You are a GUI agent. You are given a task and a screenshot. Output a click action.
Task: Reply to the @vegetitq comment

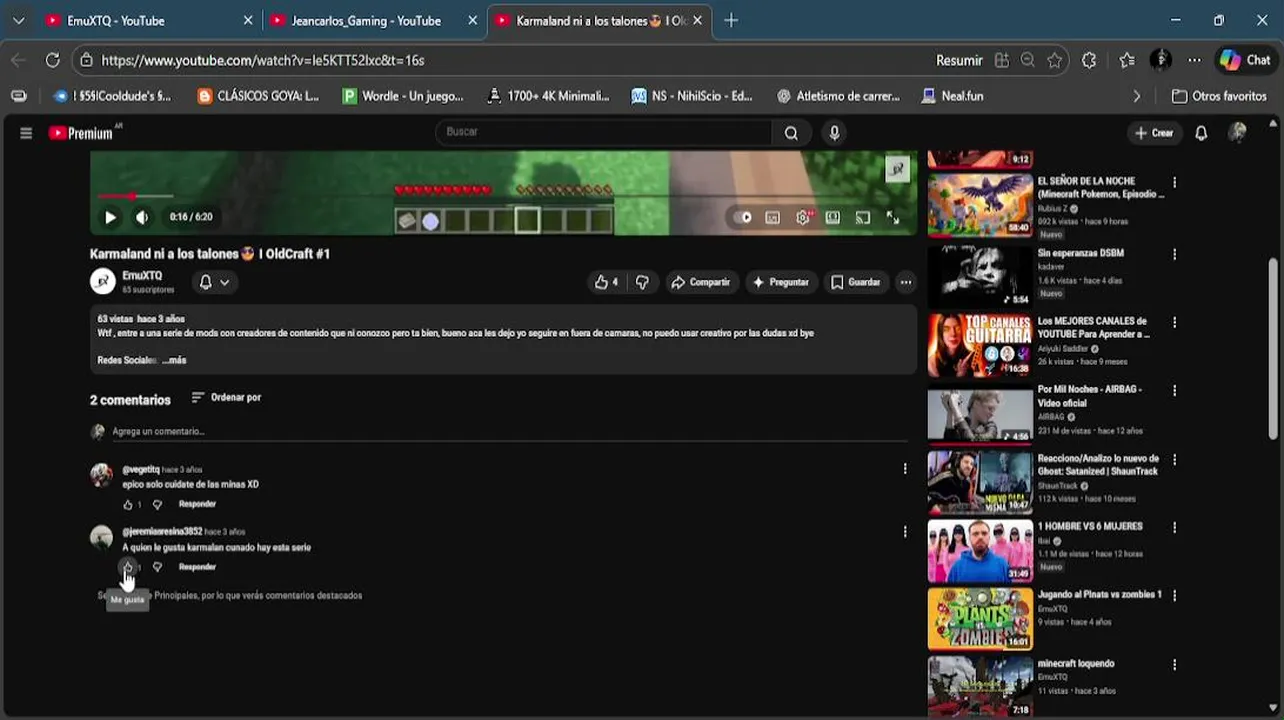[x=197, y=504]
